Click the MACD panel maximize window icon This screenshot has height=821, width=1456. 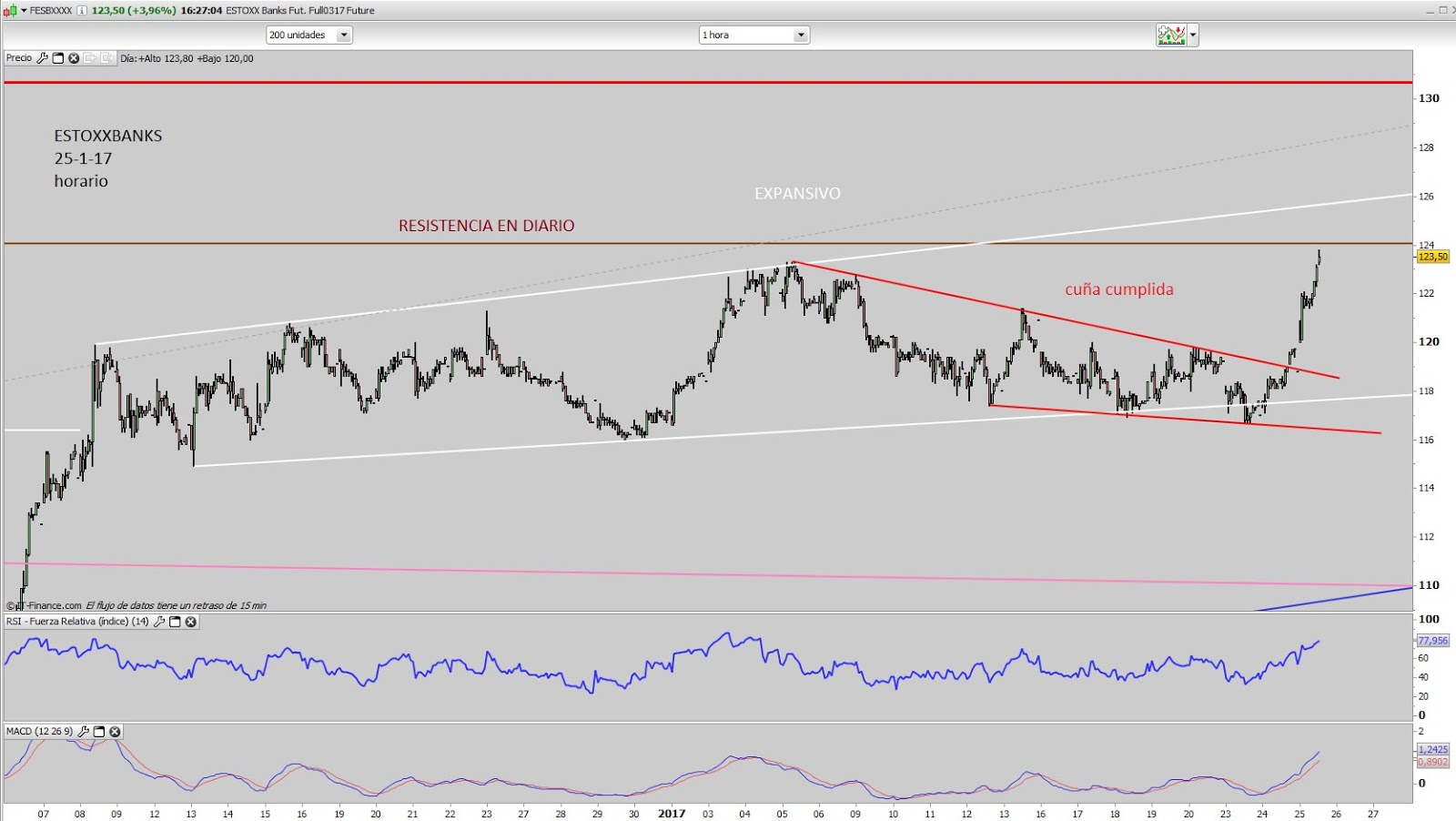coord(99,732)
